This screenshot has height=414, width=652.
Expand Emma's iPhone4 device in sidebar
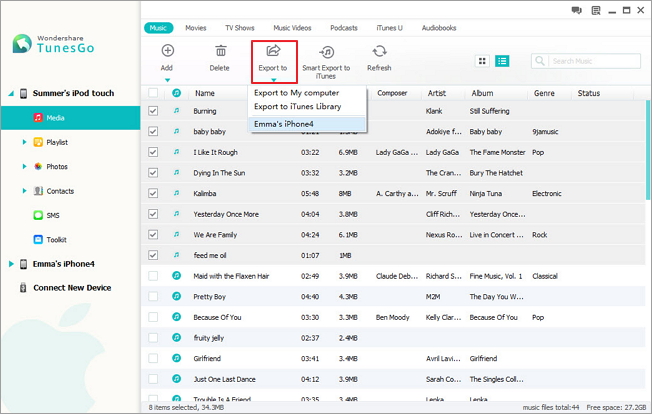pos(11,264)
